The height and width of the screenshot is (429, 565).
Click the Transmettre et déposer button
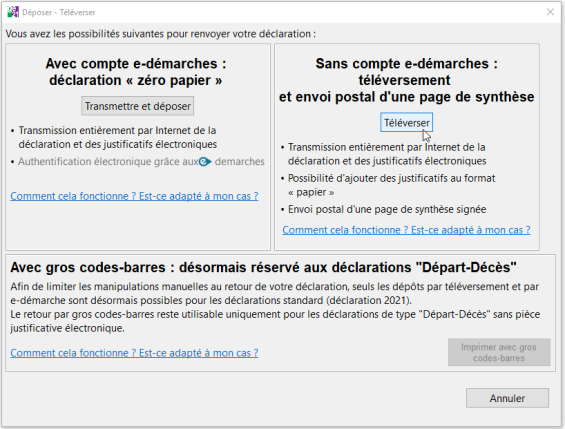pos(138,106)
